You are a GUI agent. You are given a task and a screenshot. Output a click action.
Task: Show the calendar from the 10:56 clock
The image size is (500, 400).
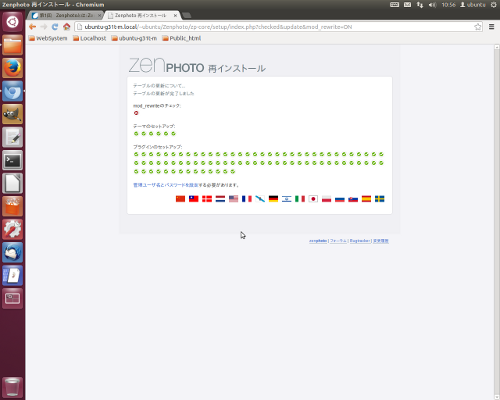448,5
